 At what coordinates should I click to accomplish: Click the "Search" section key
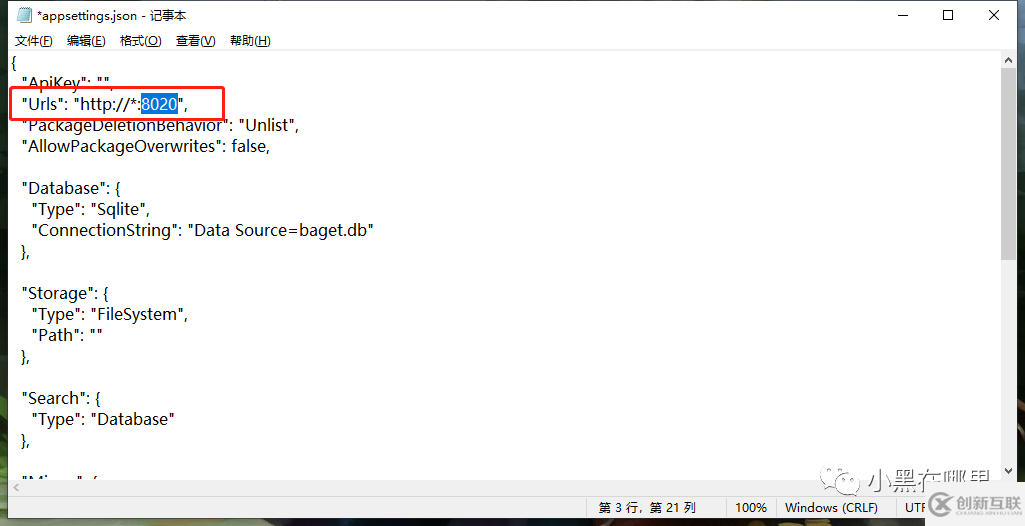click(x=54, y=398)
